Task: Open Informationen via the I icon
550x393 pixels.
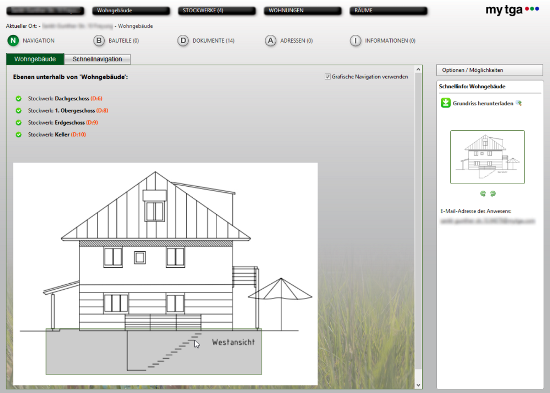Action: [x=355, y=41]
